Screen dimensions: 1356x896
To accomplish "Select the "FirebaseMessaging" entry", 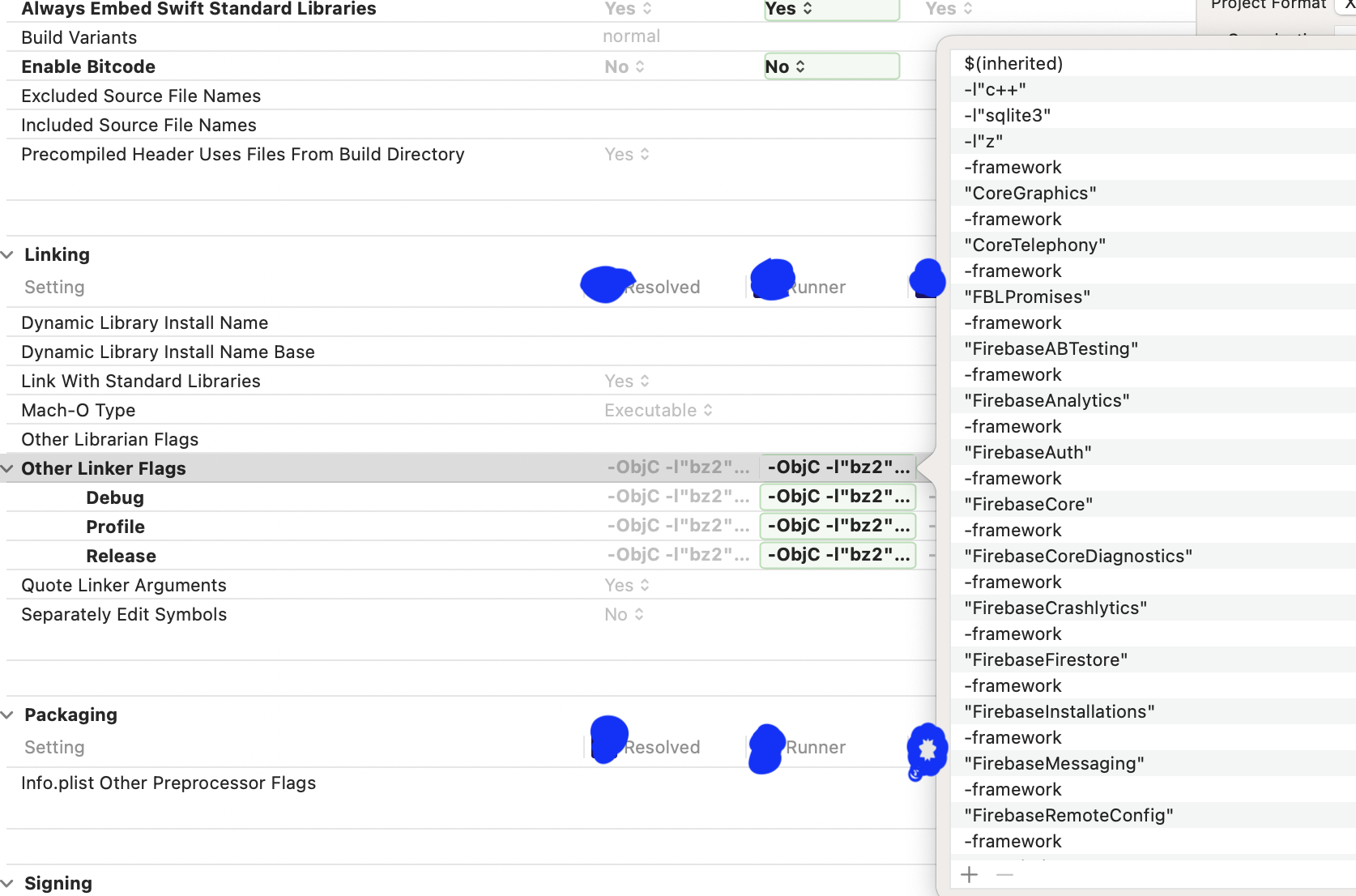I will [x=1153, y=763].
